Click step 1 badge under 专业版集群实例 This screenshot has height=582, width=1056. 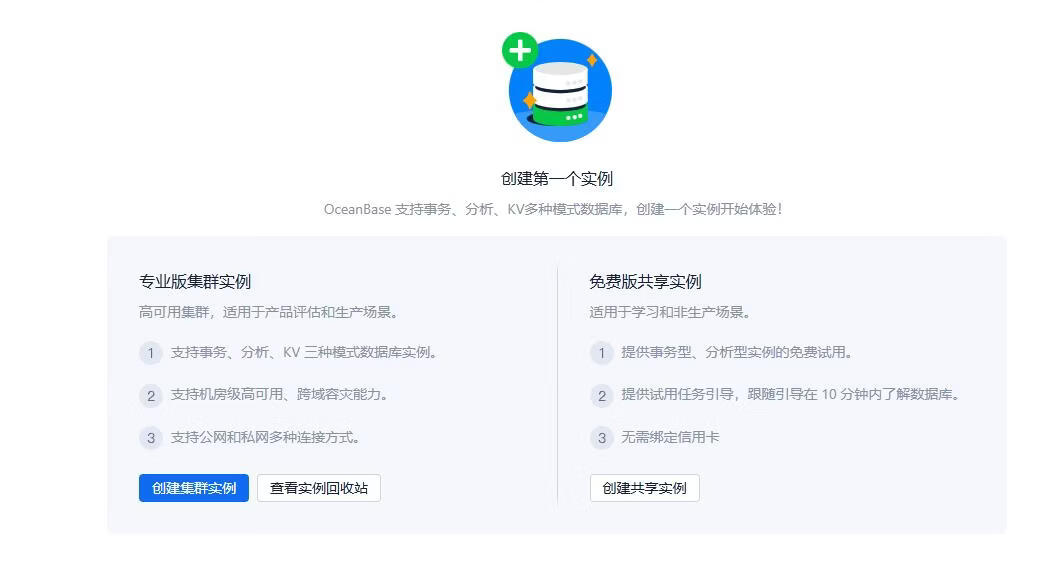pyautogui.click(x=151, y=353)
